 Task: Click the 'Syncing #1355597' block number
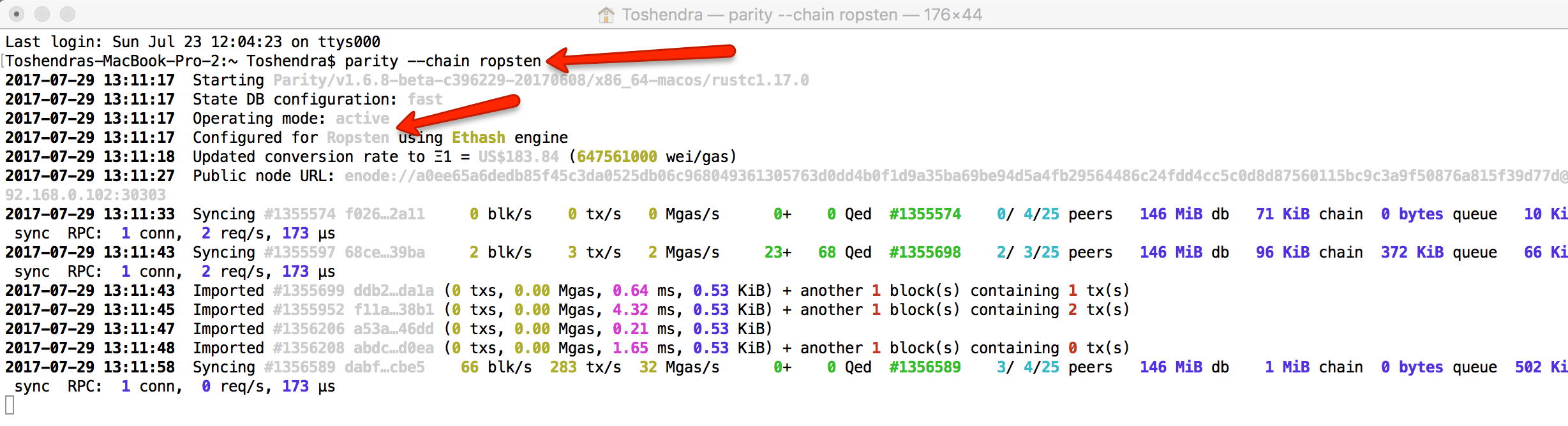point(300,253)
